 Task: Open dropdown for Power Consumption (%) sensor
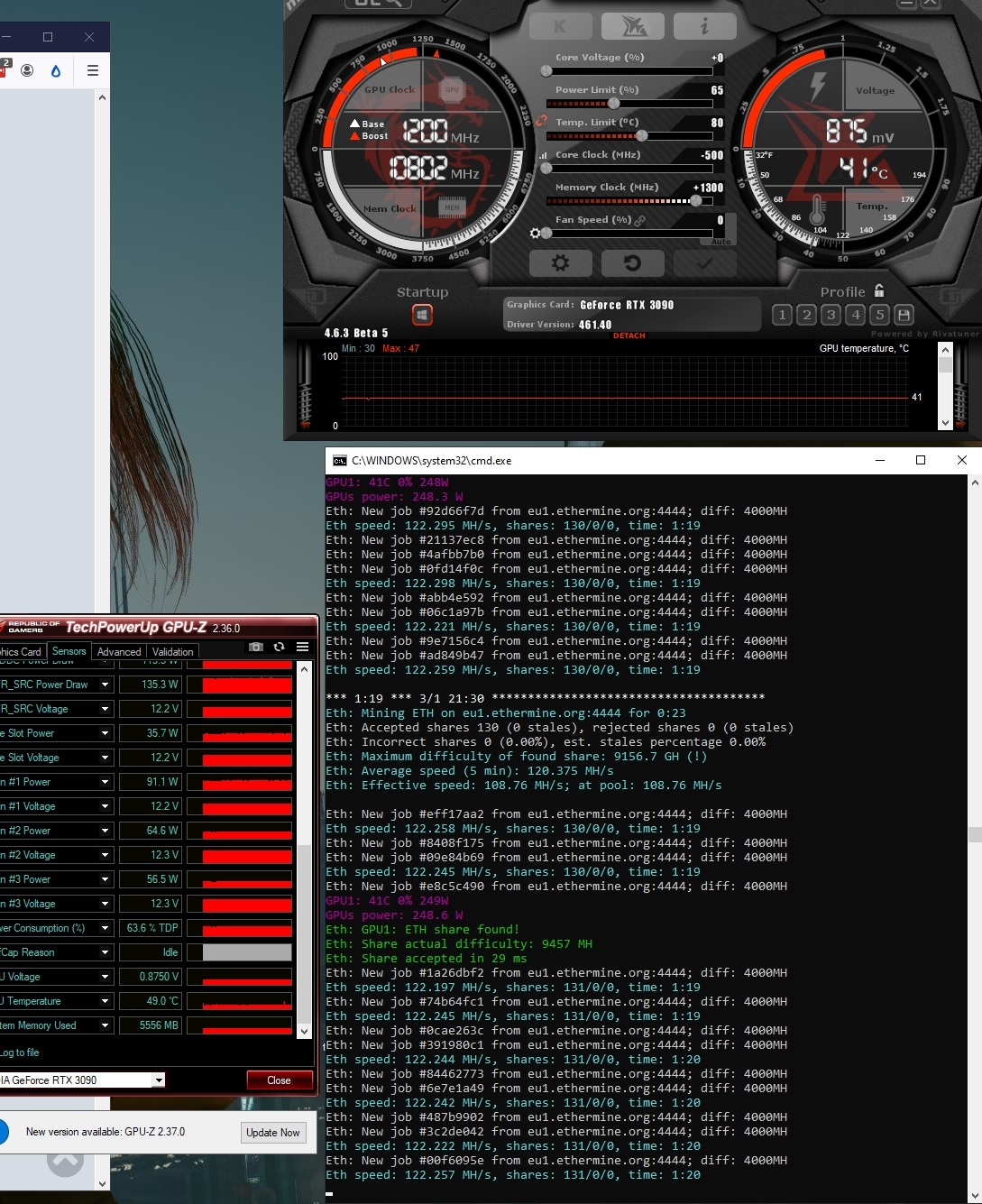(x=105, y=928)
